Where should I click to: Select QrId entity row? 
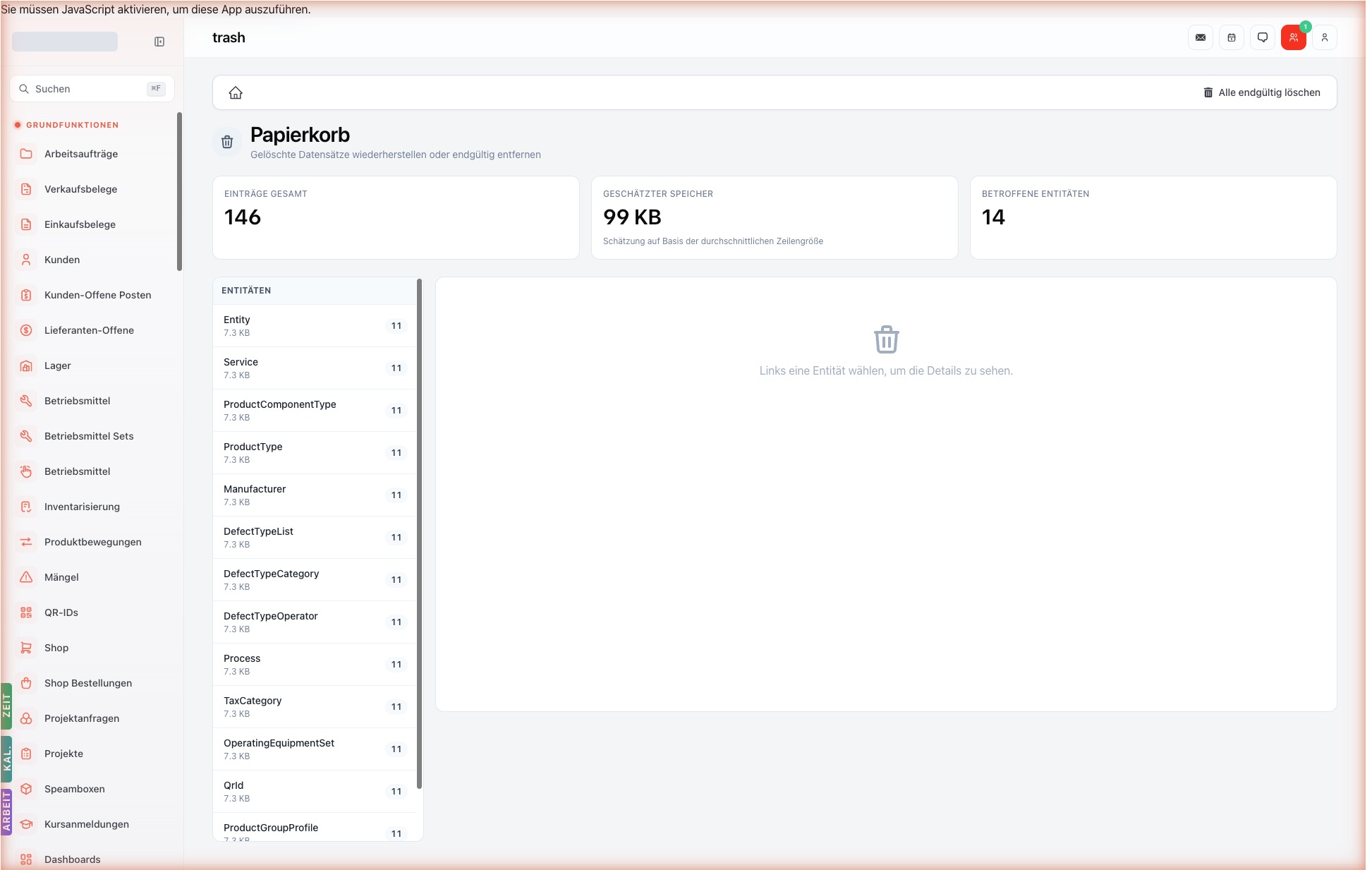(315, 791)
